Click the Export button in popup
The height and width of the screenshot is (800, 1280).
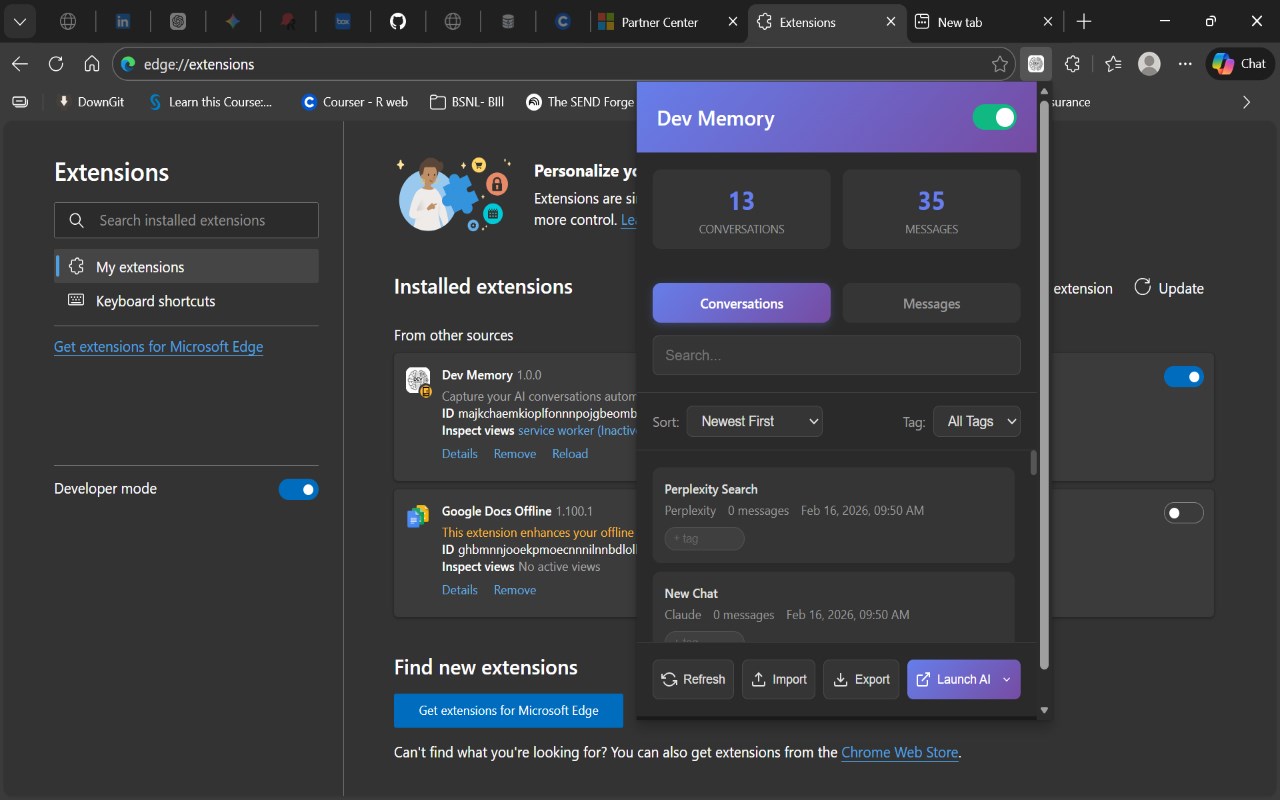(x=861, y=679)
